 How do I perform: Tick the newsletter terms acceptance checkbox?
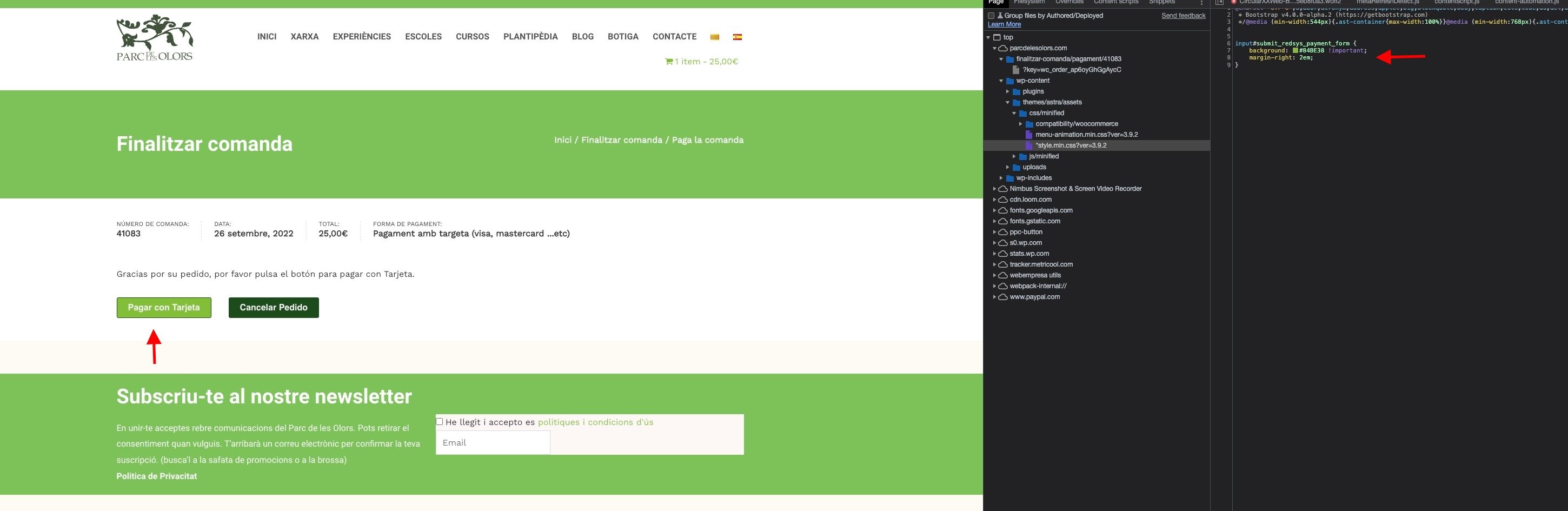(440, 421)
